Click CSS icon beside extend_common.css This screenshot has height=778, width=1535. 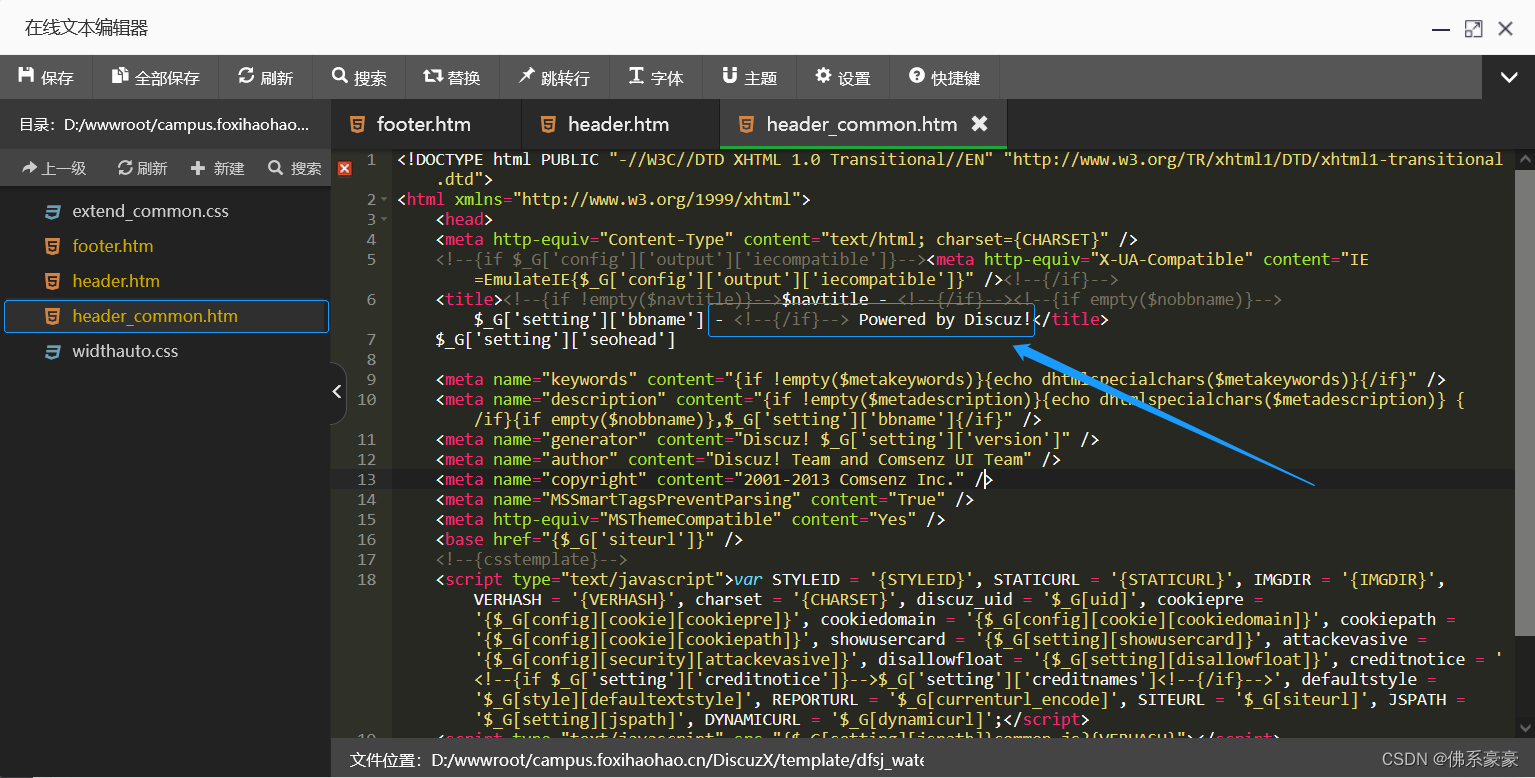tap(52, 211)
